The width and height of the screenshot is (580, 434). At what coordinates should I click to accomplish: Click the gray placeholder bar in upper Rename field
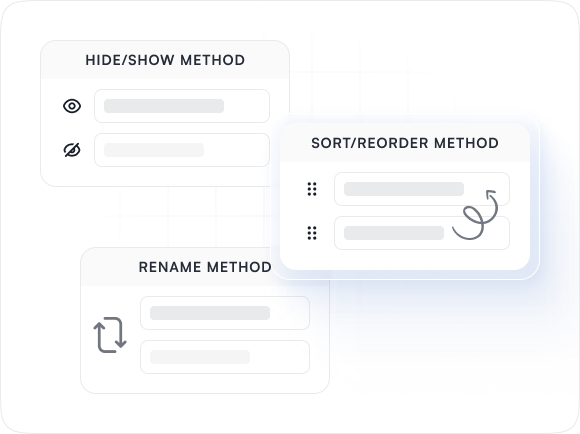coord(210,313)
